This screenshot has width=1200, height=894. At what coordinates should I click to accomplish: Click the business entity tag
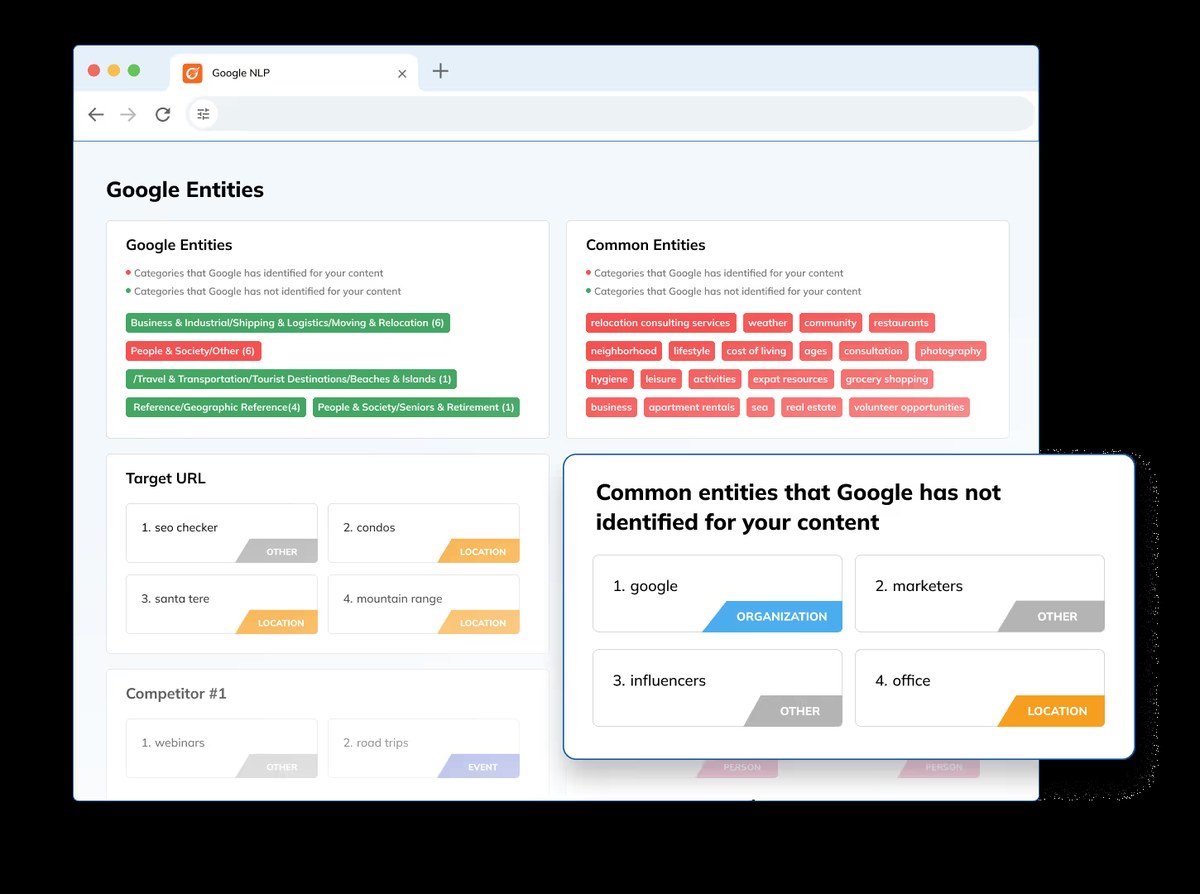pos(612,407)
